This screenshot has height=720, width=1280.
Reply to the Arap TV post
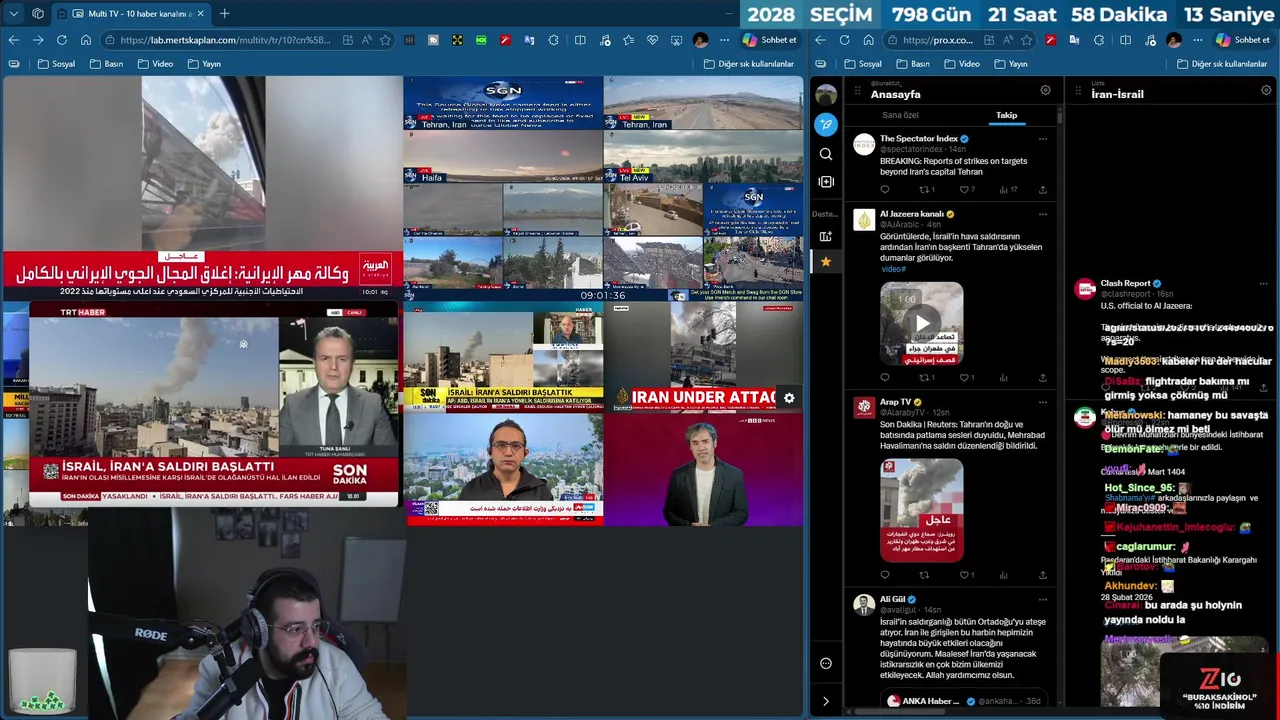pyautogui.click(x=885, y=575)
